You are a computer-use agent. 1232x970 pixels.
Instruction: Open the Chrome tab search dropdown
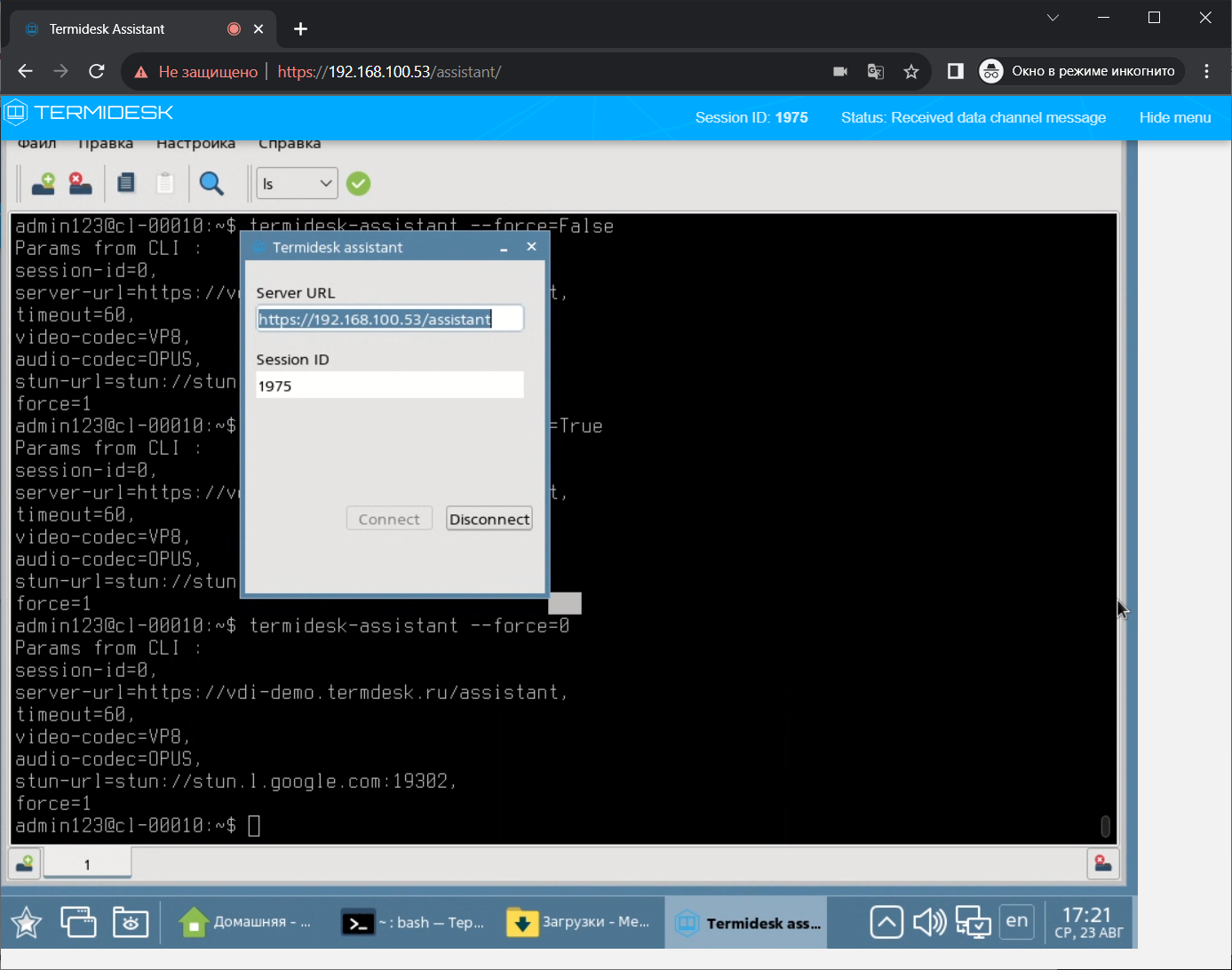coord(1053,18)
